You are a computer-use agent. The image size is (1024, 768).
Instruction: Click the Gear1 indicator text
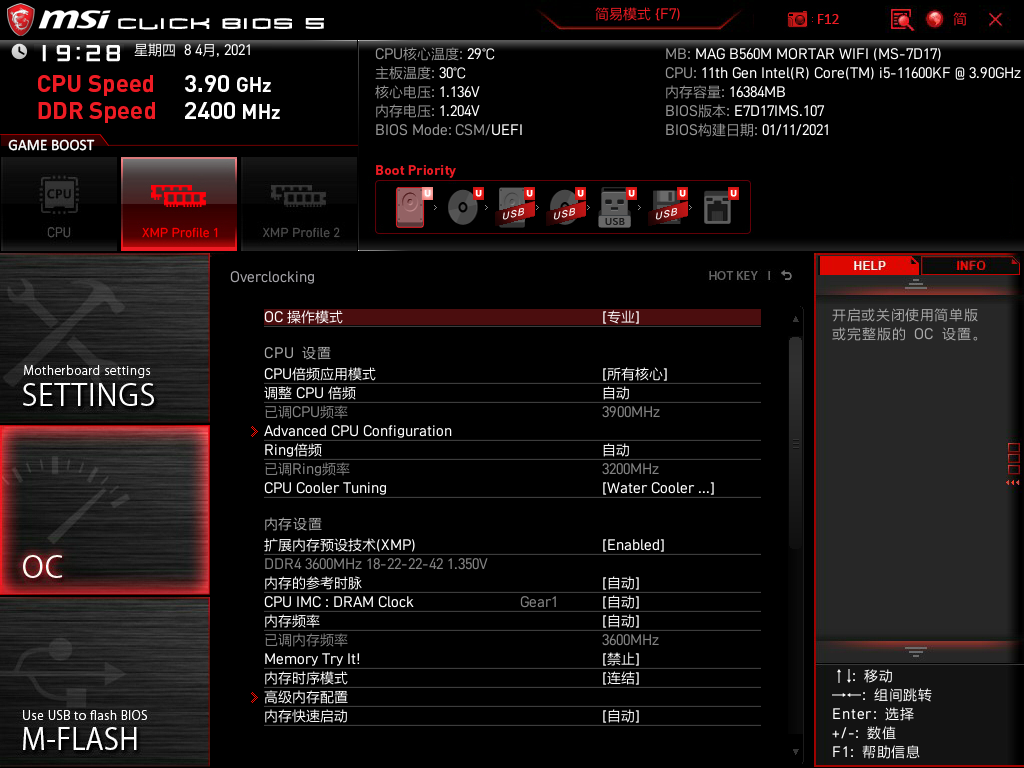tap(538, 601)
